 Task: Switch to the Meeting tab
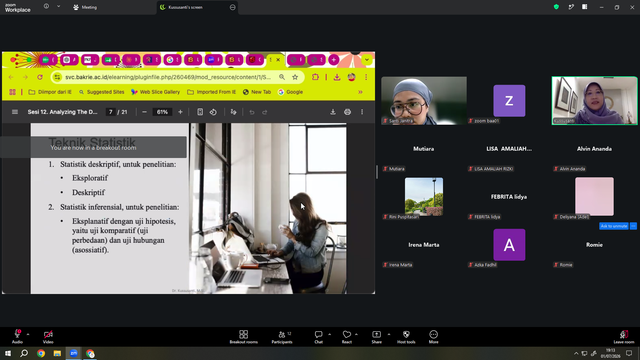tap(85, 7)
